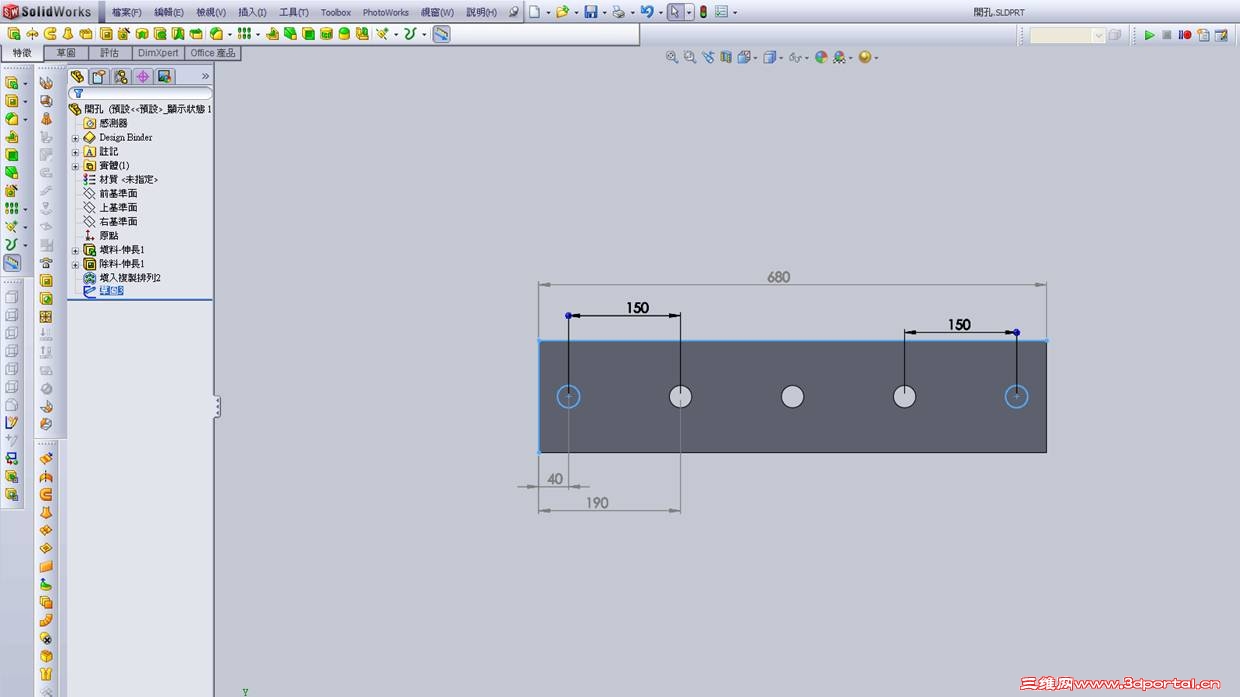The height and width of the screenshot is (697, 1240).
Task: Click the Zoom to Area icon
Action: (690, 57)
